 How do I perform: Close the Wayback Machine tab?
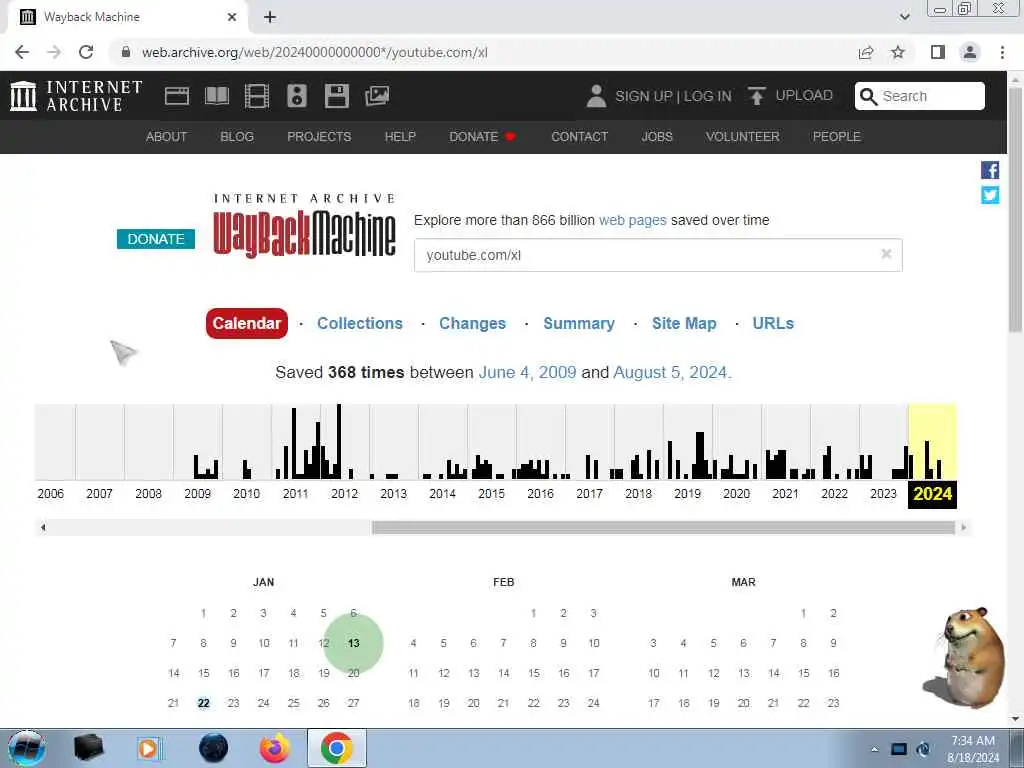(232, 17)
